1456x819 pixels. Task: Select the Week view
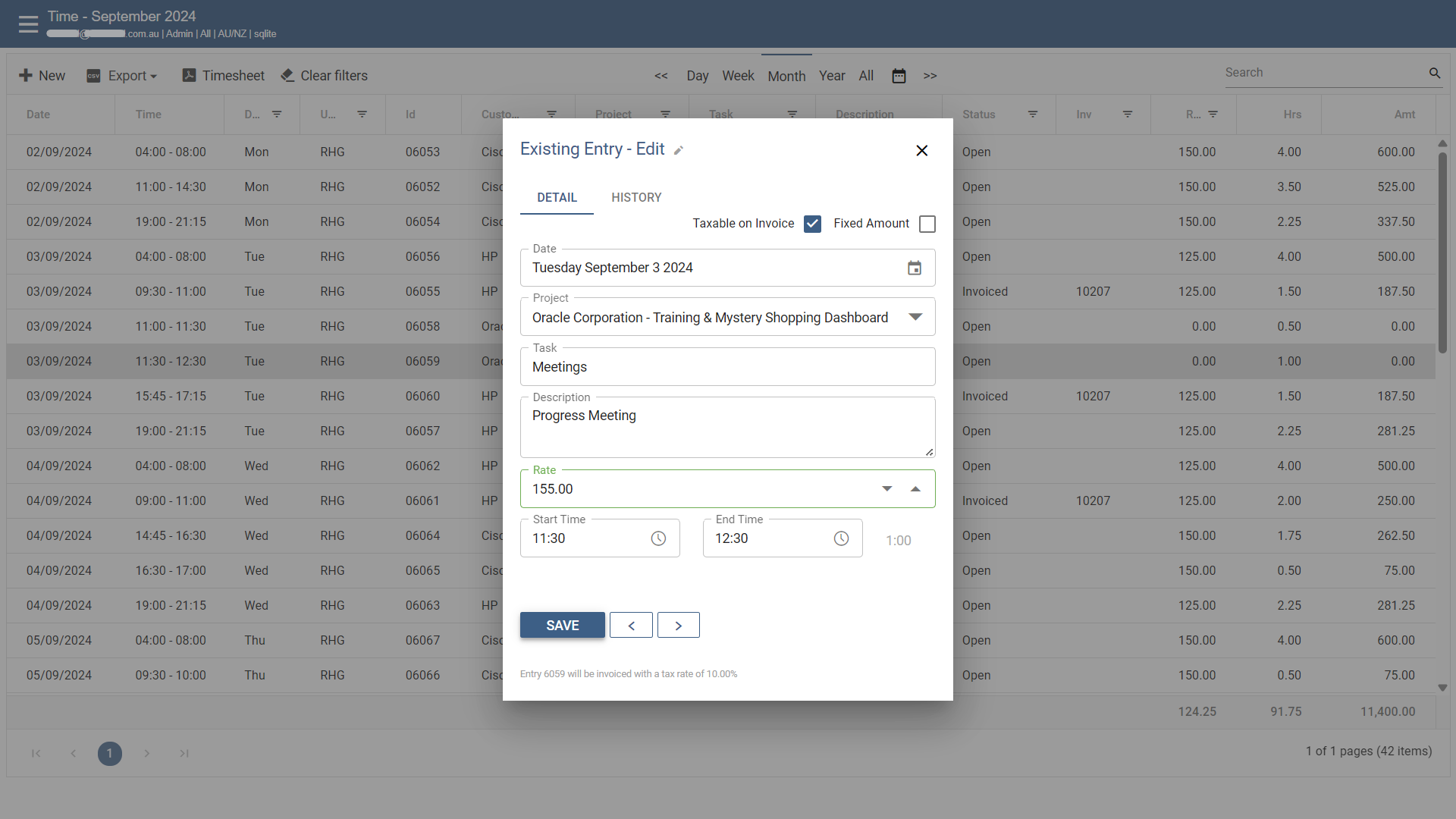[x=738, y=76]
